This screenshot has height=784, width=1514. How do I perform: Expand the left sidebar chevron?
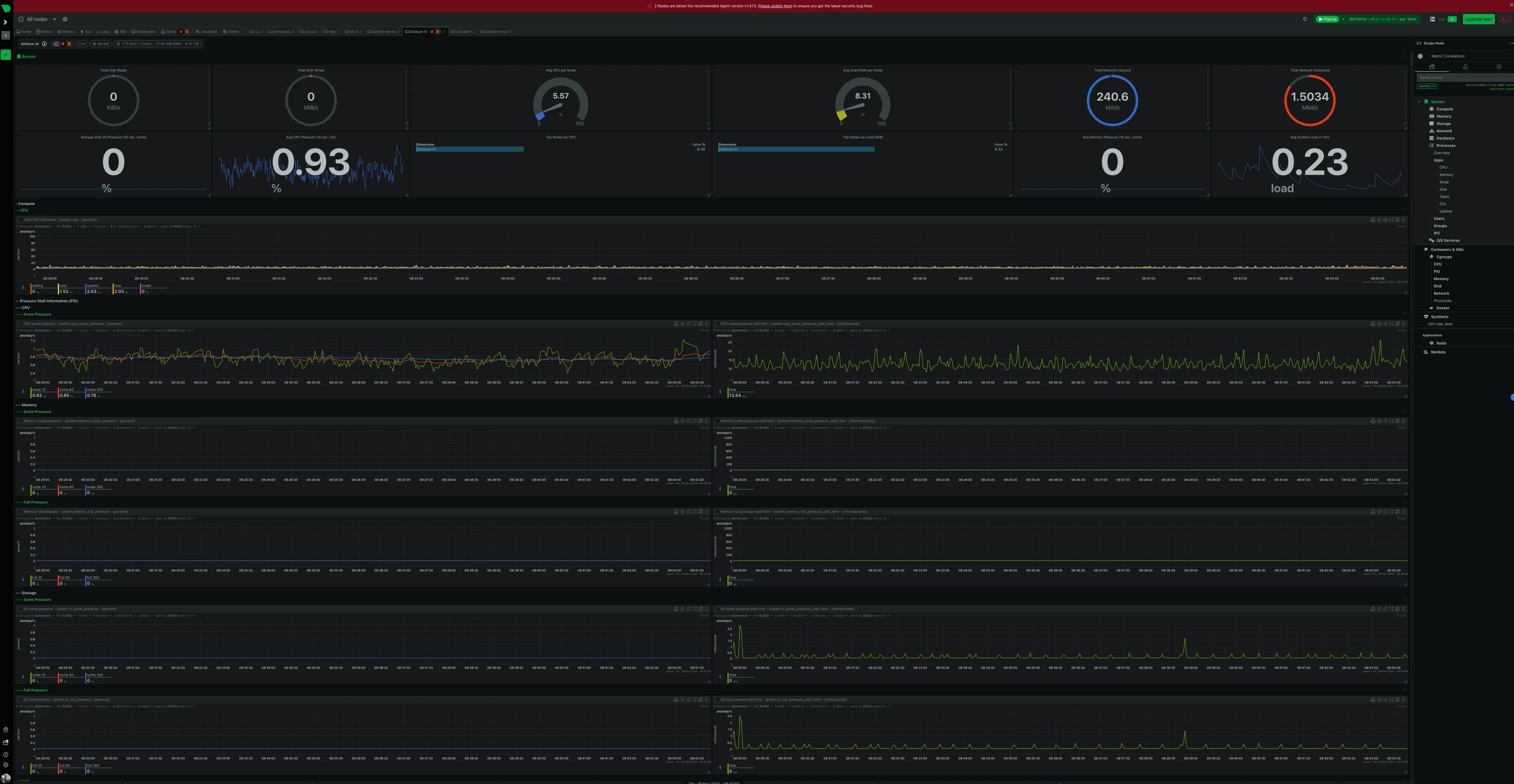point(5,22)
